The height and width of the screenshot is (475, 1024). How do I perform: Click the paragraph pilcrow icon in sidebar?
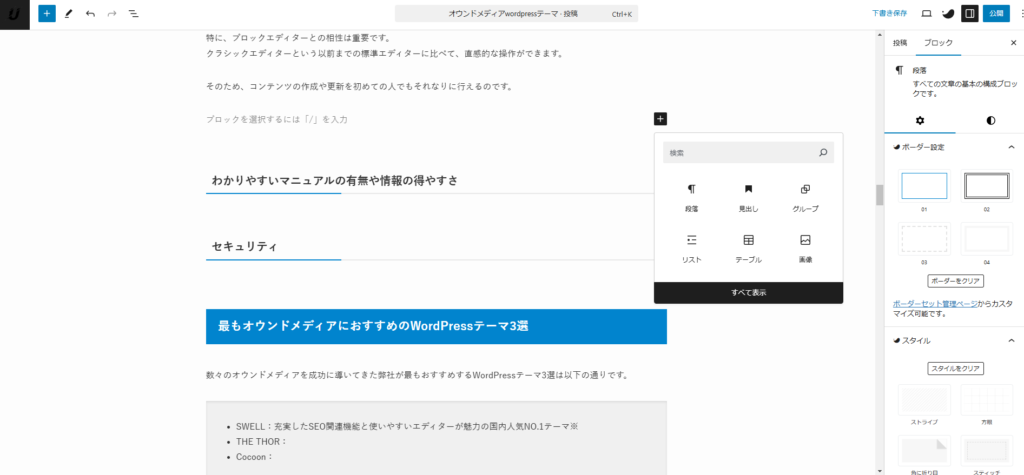[899, 69]
